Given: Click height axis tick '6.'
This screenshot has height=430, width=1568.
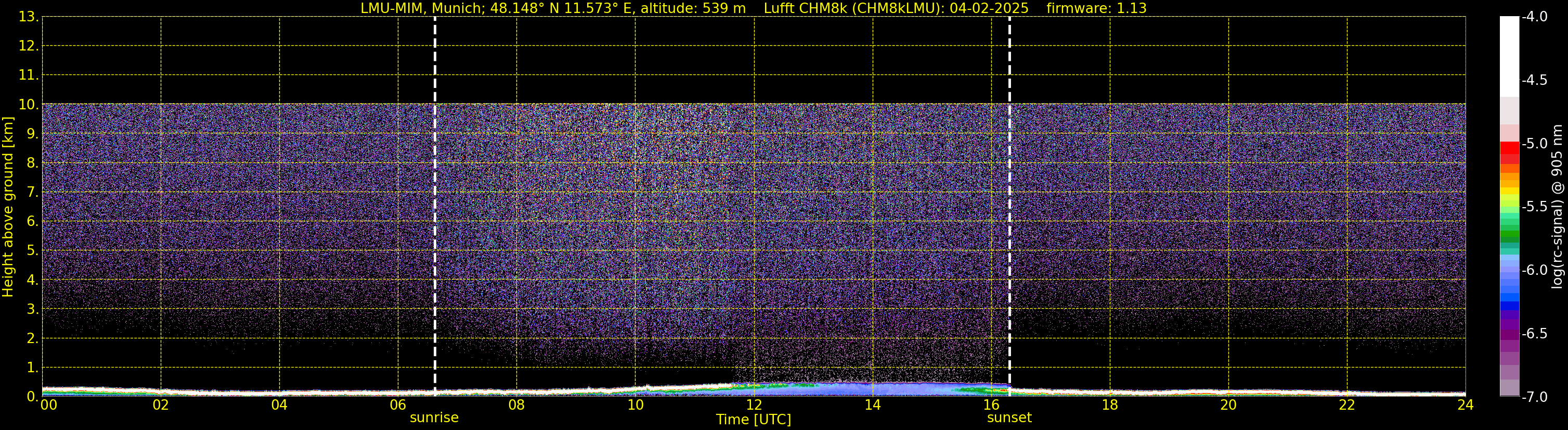Looking at the screenshot, I should click(32, 222).
